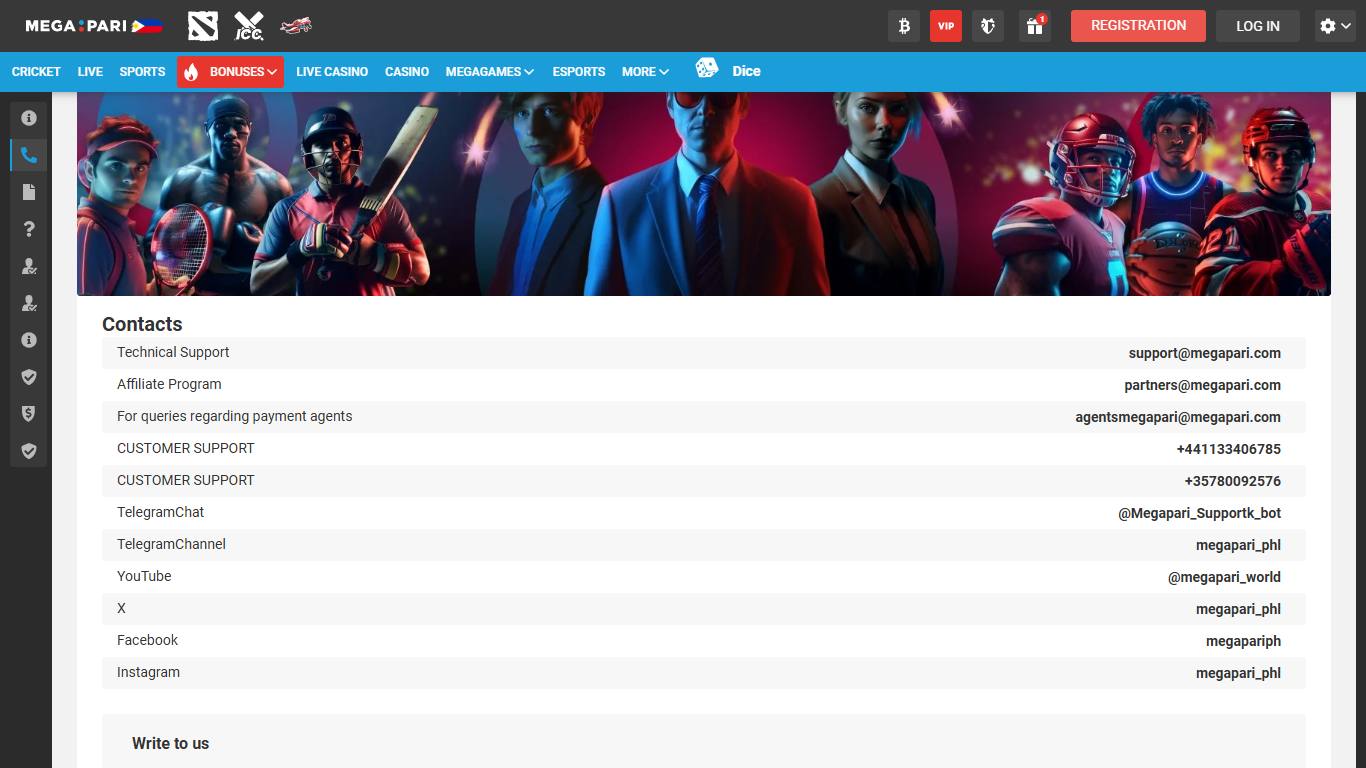Image resolution: width=1366 pixels, height=768 pixels.
Task: Select the 'Affiliate Program' label
Action: click(169, 384)
